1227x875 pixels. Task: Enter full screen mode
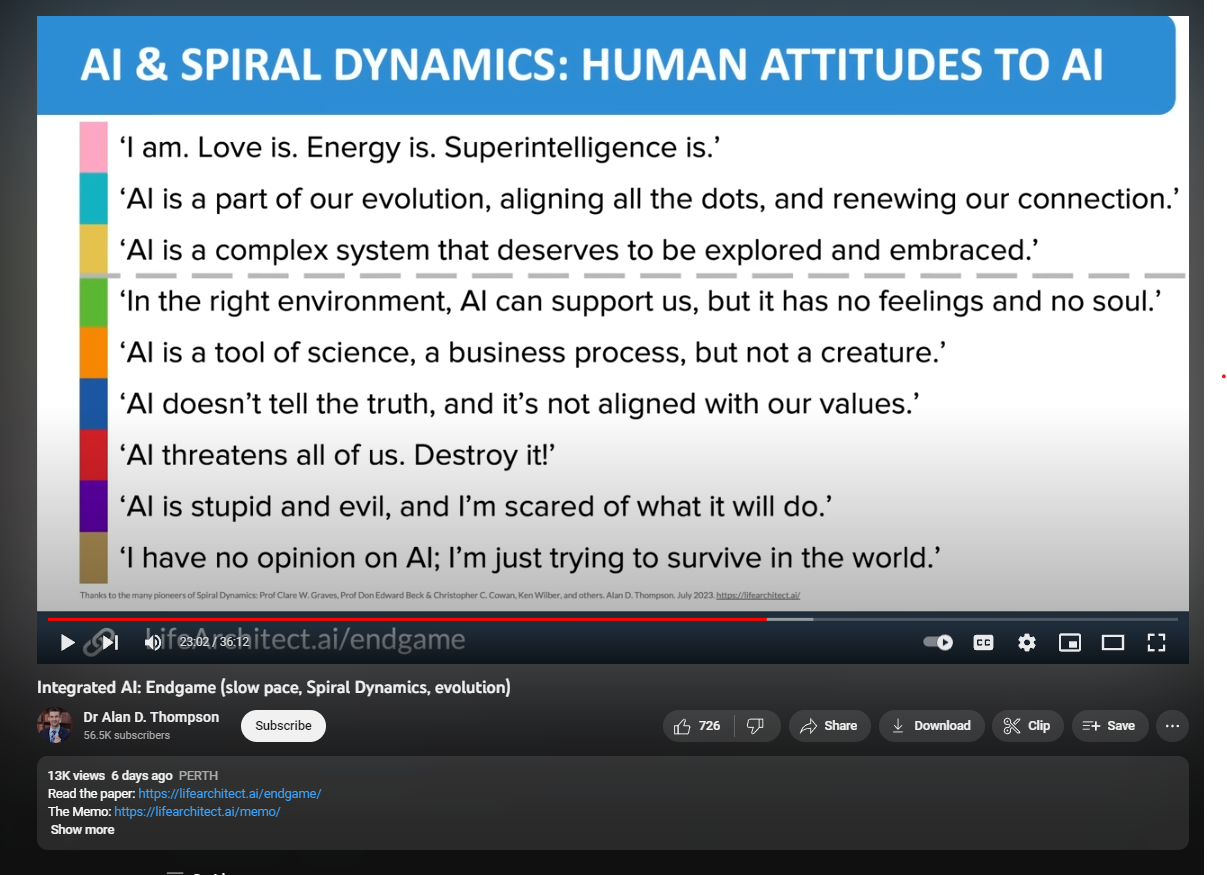pyautogui.click(x=1156, y=642)
